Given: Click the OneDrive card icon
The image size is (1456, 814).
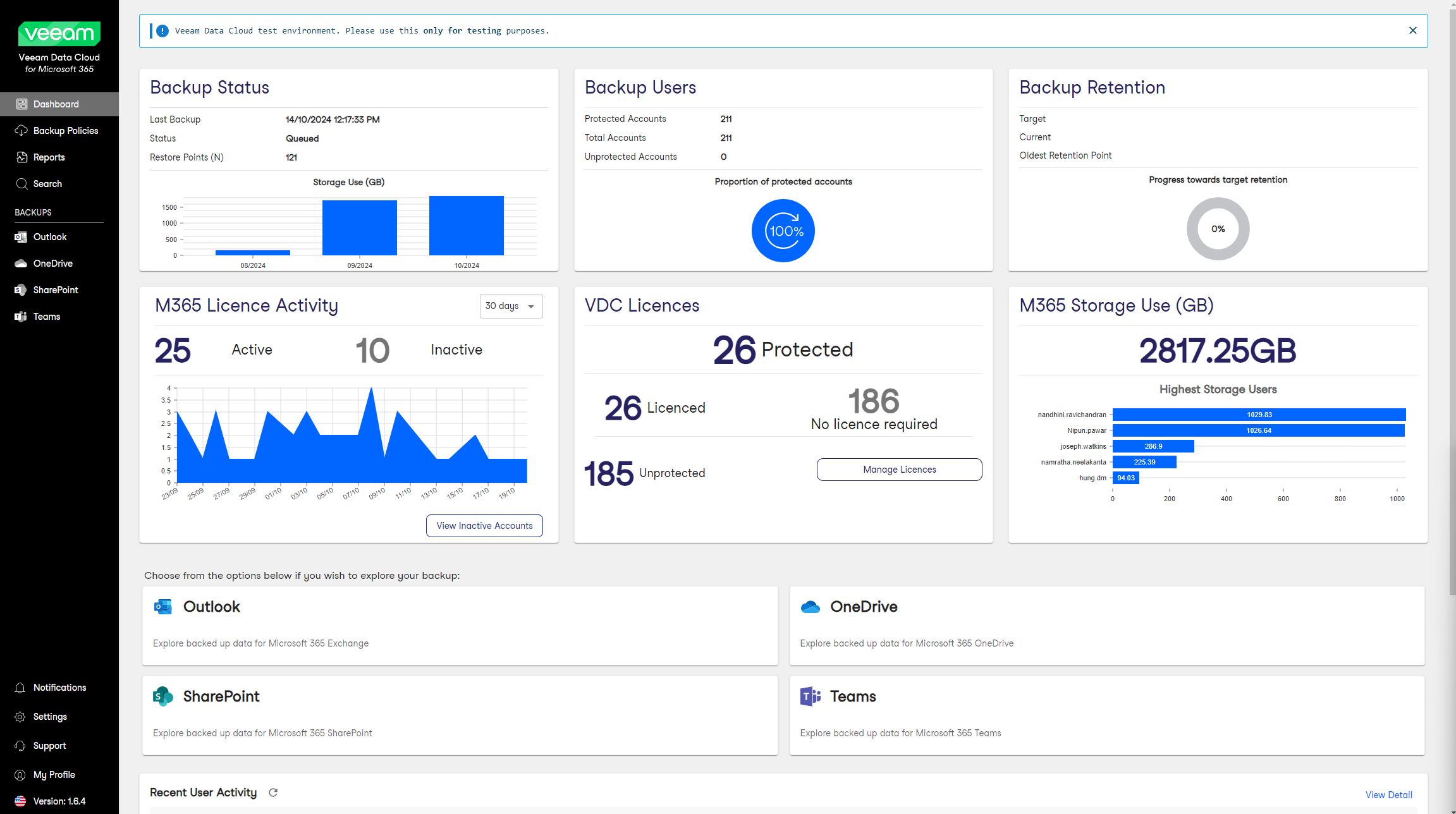Looking at the screenshot, I should pos(811,607).
